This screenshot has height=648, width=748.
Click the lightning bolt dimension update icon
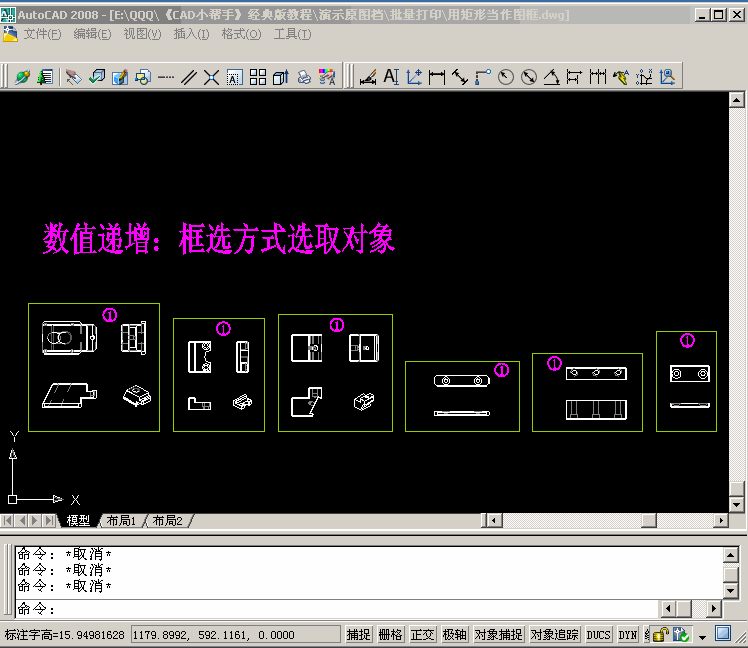pyautogui.click(x=621, y=77)
